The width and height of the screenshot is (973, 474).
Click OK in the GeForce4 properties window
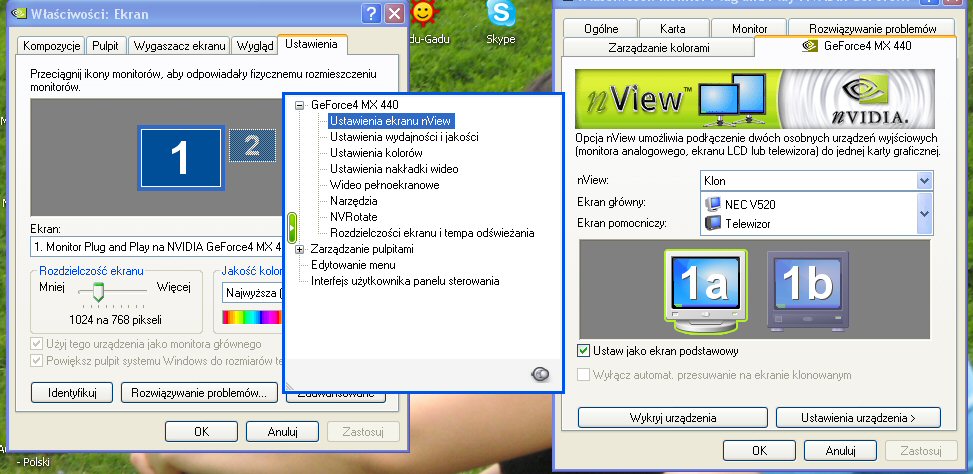pos(760,451)
